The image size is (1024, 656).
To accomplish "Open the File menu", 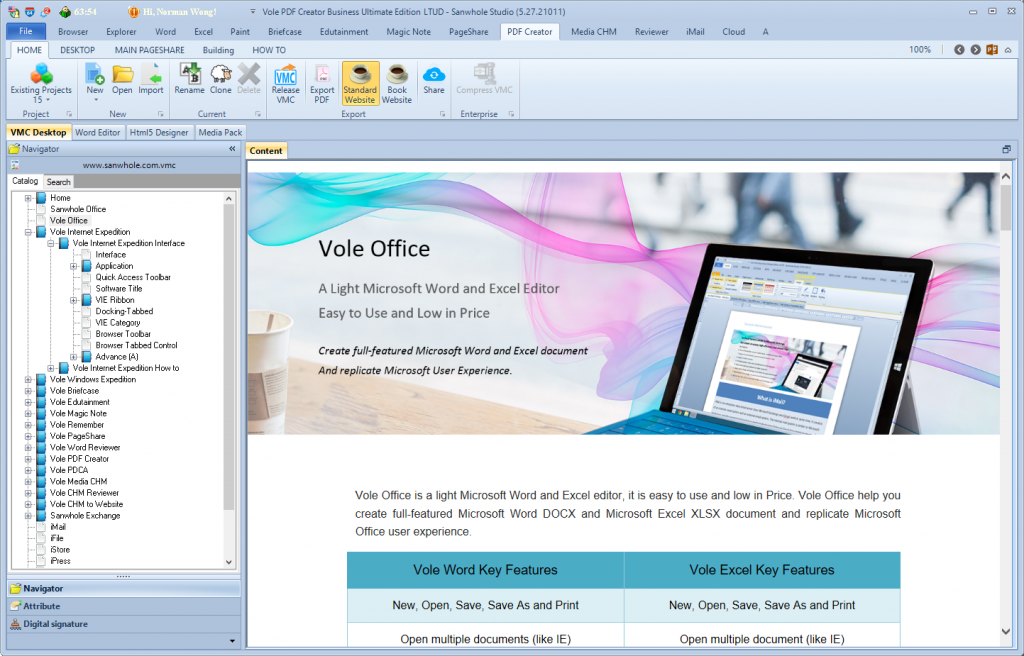I will (x=25, y=31).
